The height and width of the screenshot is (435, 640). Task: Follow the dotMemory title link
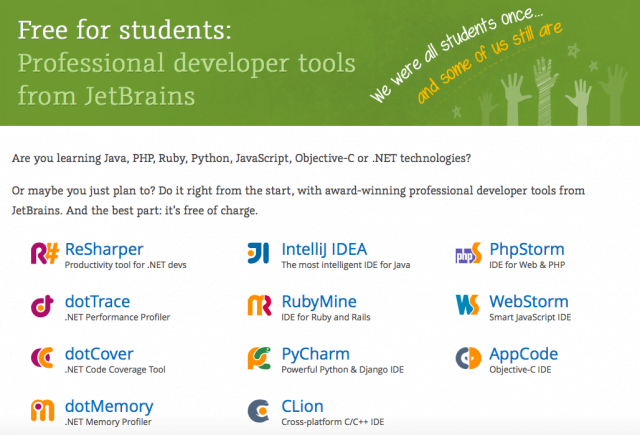[109, 405]
